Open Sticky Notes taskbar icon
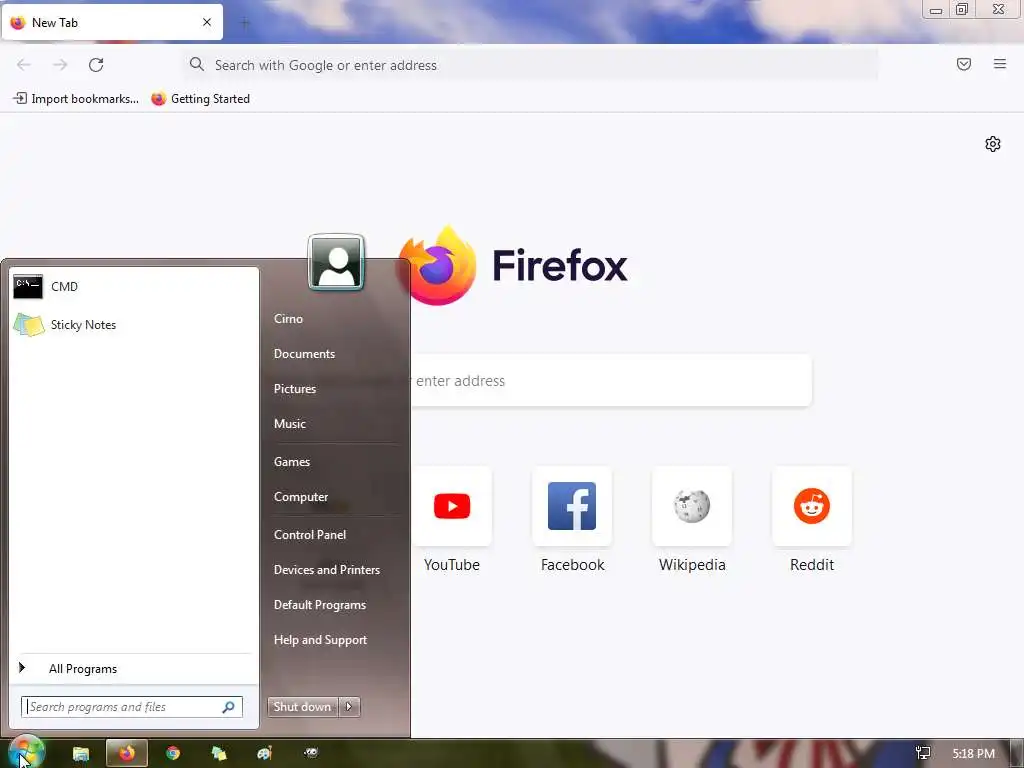This screenshot has height=768, width=1024. (219, 754)
